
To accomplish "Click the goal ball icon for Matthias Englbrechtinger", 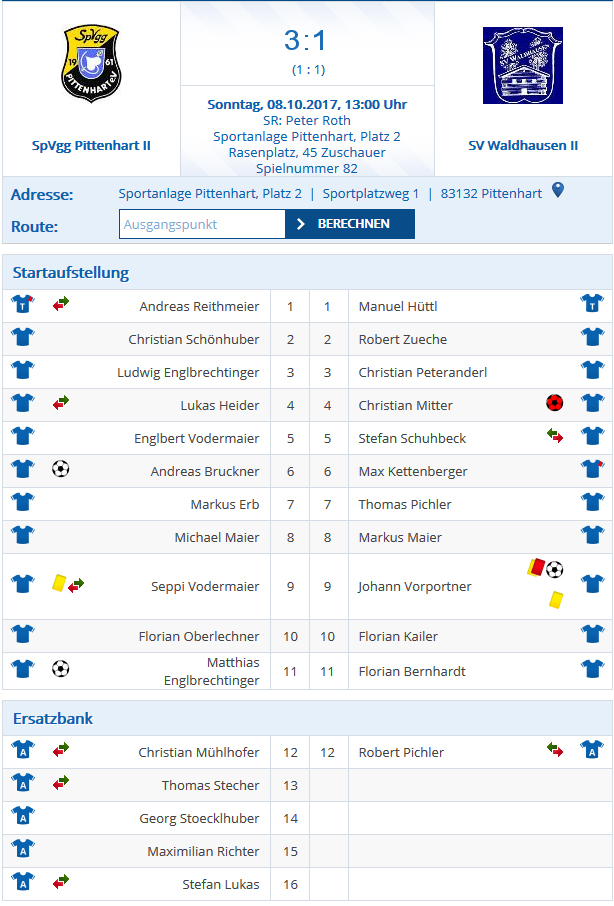I will (x=61, y=669).
